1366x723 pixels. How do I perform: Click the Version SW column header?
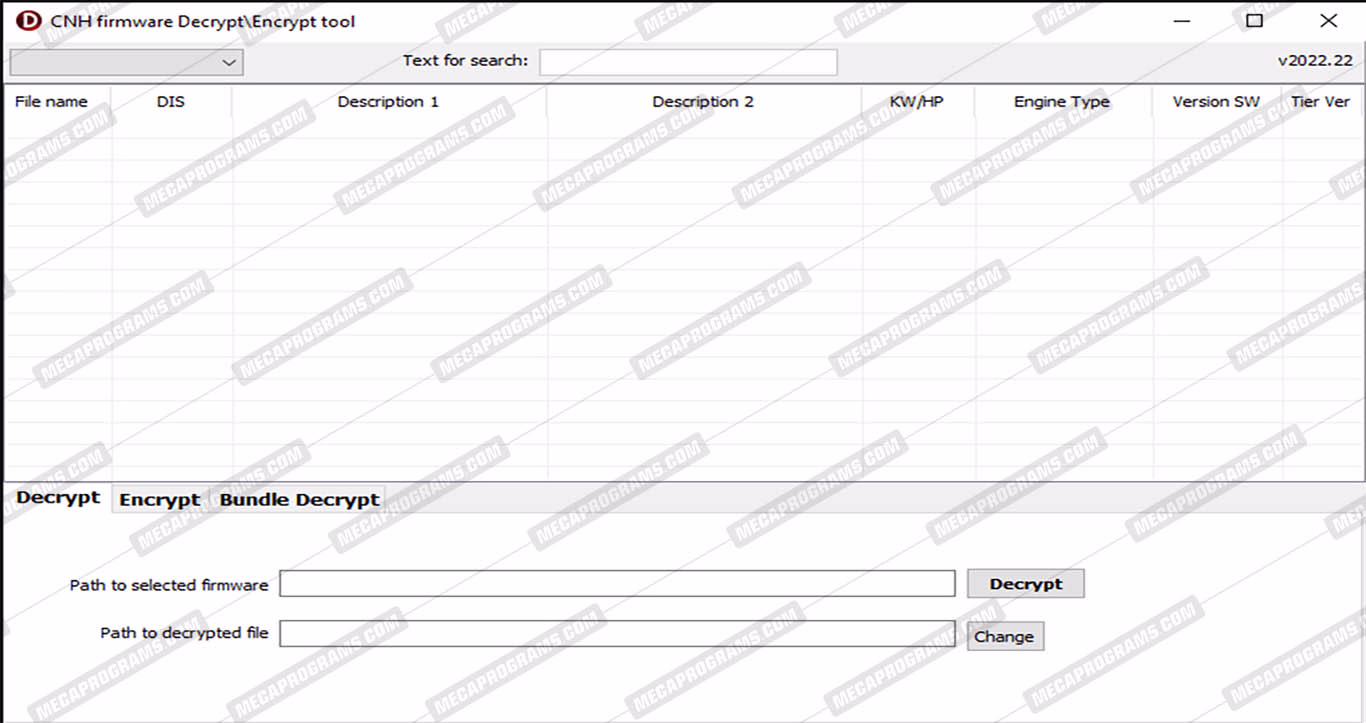point(1216,102)
